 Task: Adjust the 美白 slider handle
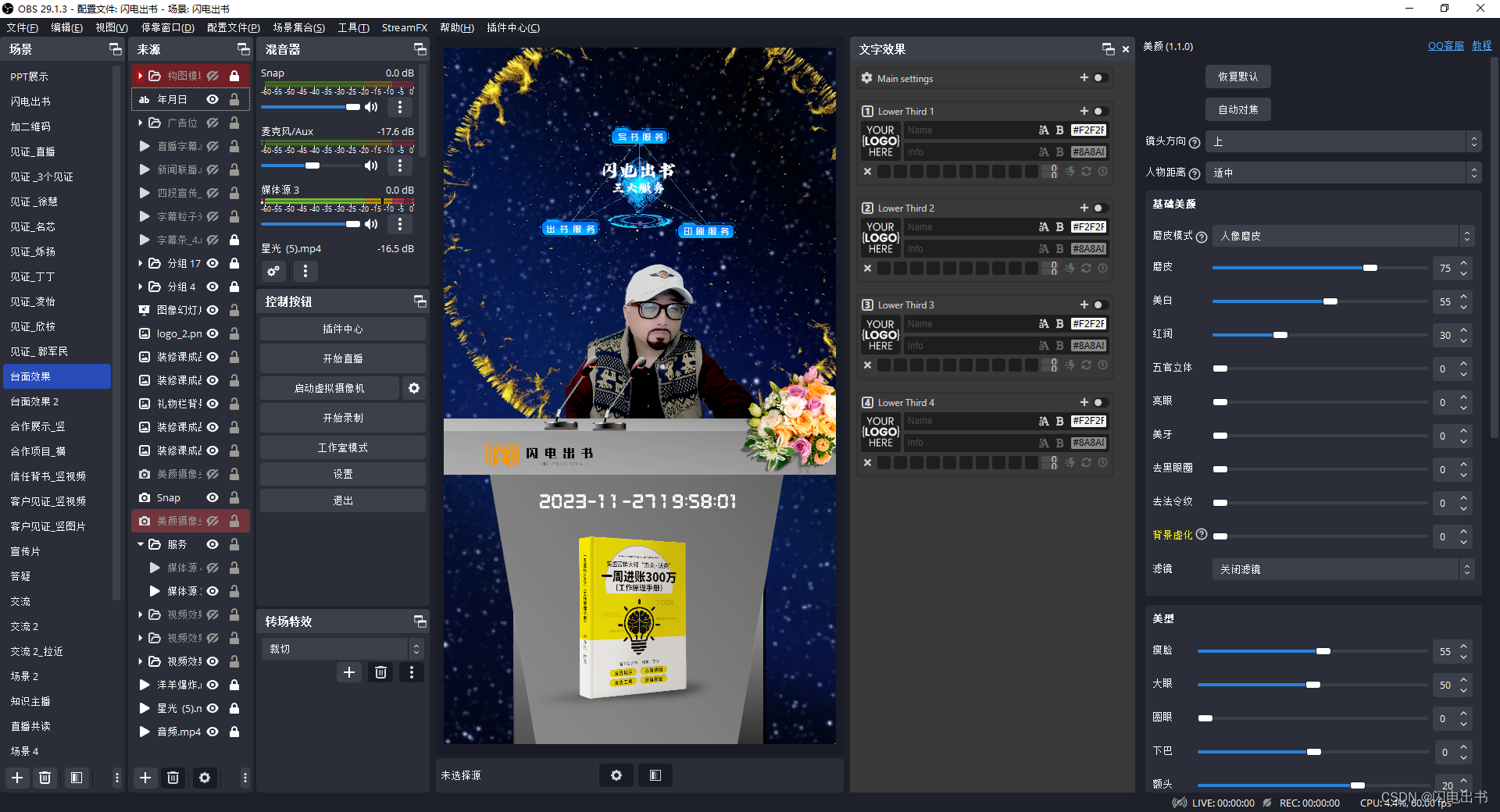coord(1330,301)
